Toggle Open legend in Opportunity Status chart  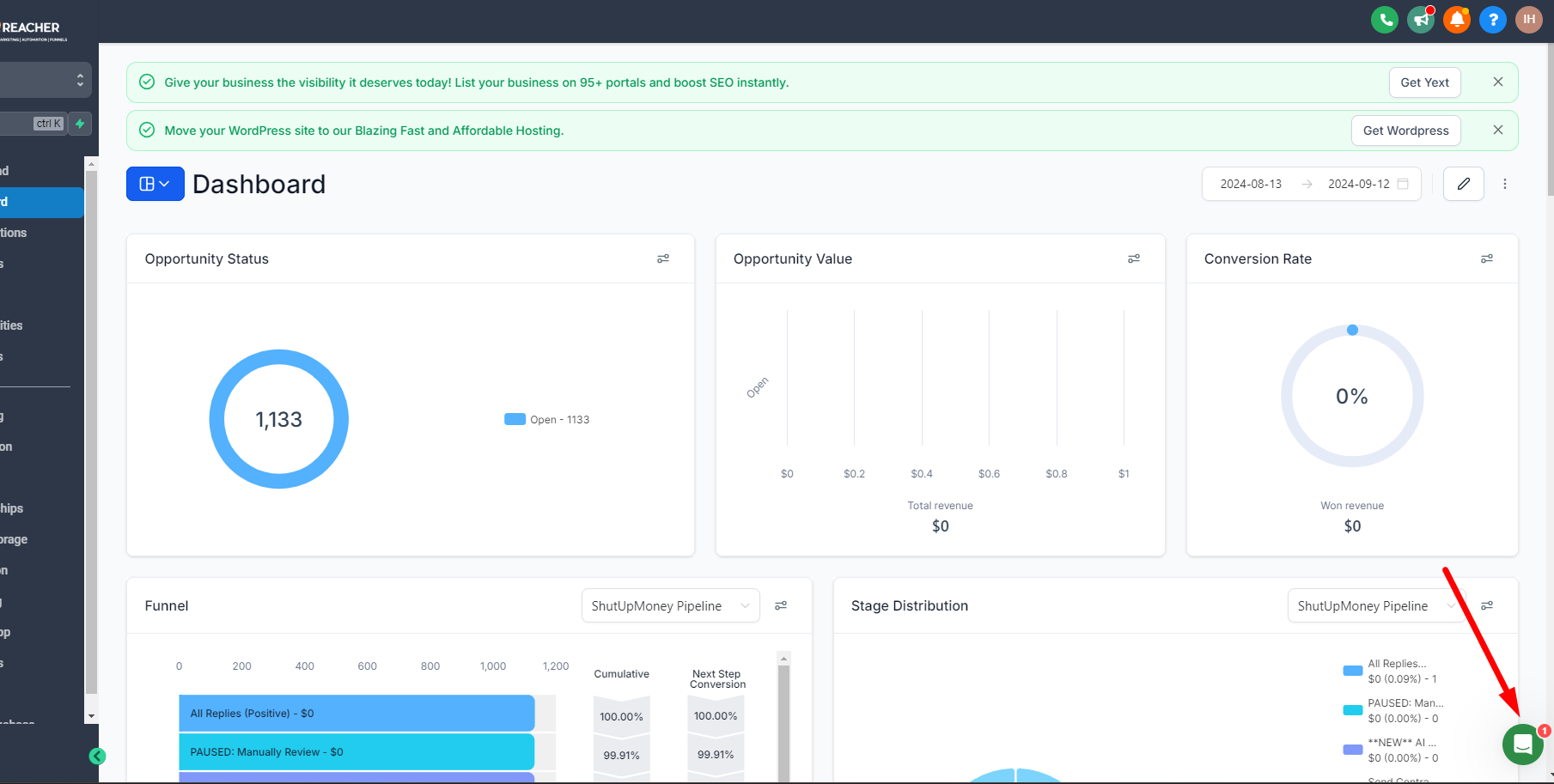pos(547,420)
